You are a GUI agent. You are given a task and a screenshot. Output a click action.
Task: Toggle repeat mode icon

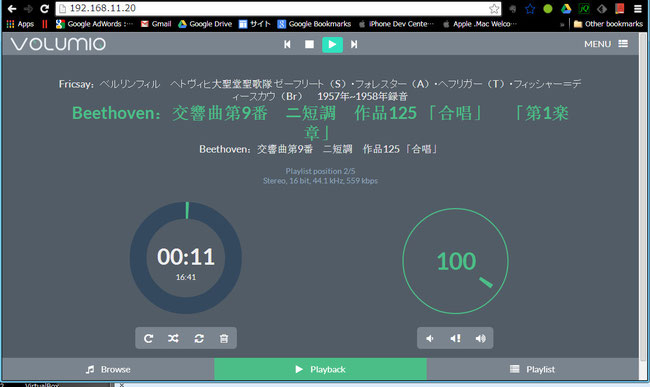(x=148, y=339)
